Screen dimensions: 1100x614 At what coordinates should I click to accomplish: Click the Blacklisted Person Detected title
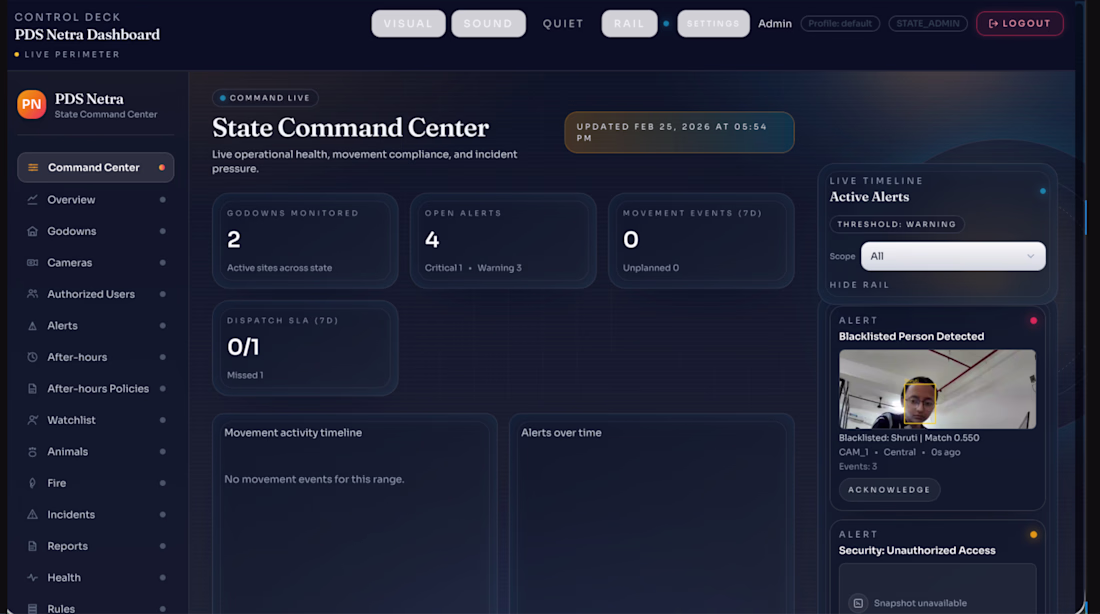coord(911,337)
